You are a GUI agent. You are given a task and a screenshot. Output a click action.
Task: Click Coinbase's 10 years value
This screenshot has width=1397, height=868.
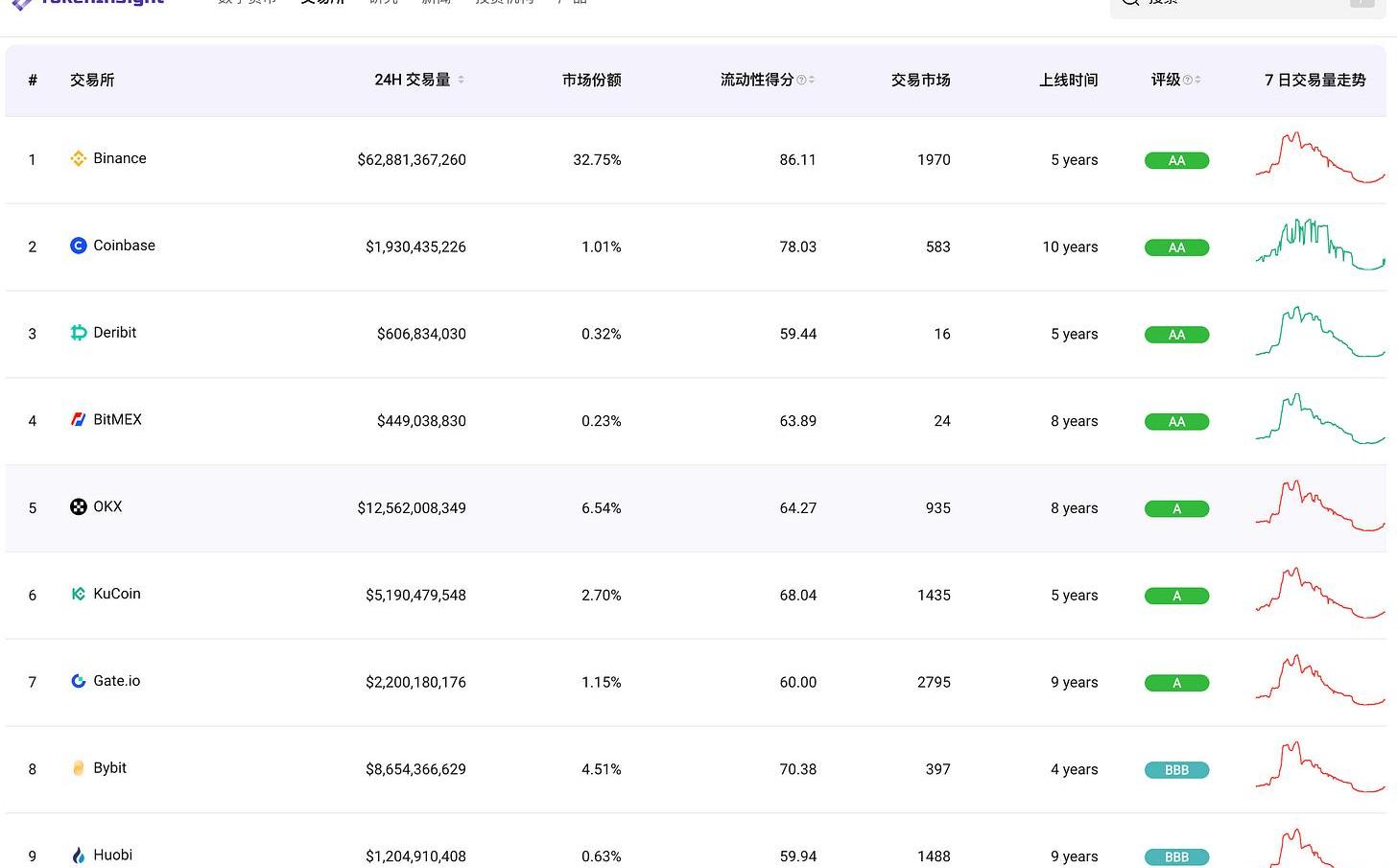click(1070, 247)
